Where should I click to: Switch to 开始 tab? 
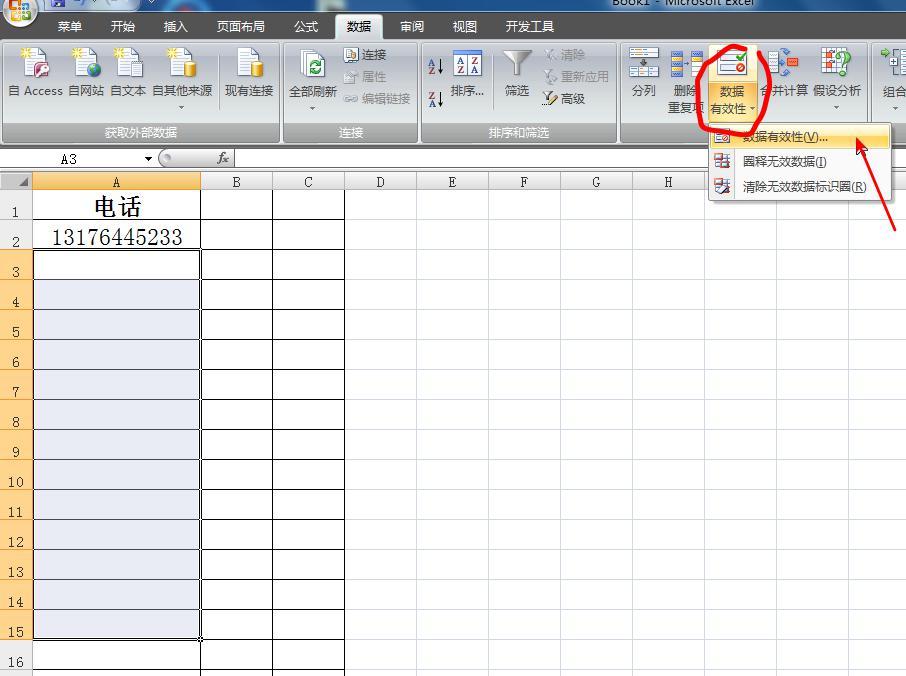click(x=122, y=27)
